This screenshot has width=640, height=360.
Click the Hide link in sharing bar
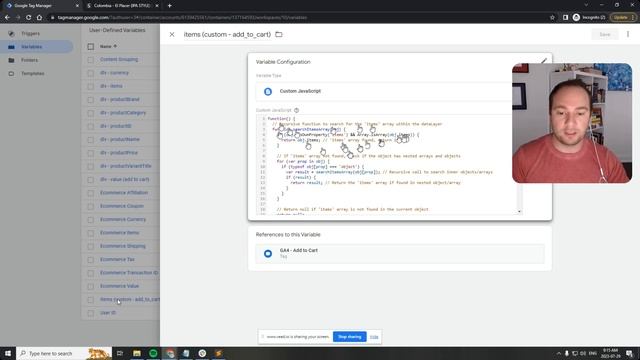(x=374, y=337)
